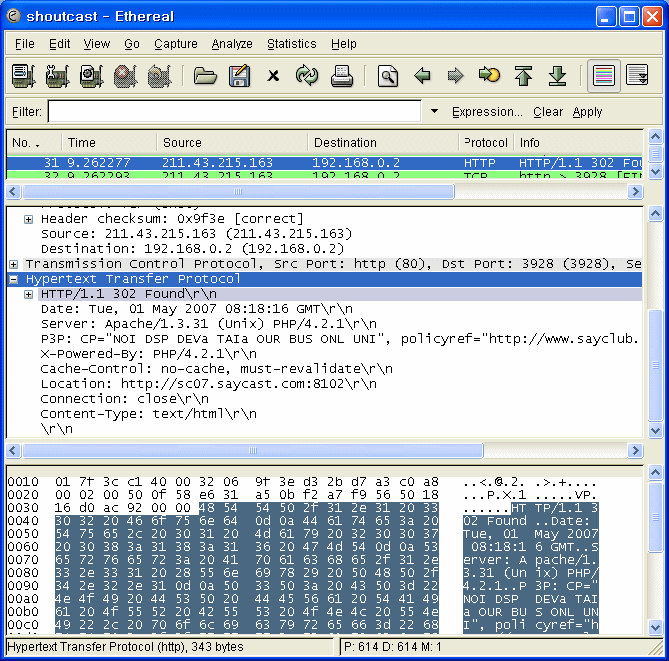Select the Date header line
Viewport: 669px width, 661px height.
[196, 309]
